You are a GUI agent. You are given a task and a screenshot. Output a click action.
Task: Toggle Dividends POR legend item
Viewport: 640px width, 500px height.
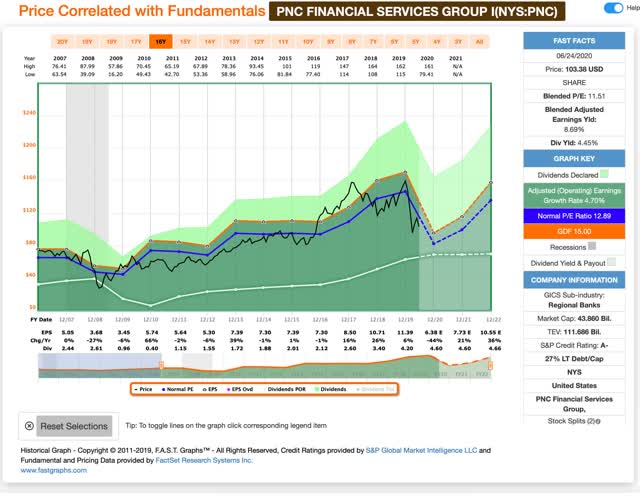(x=284, y=389)
